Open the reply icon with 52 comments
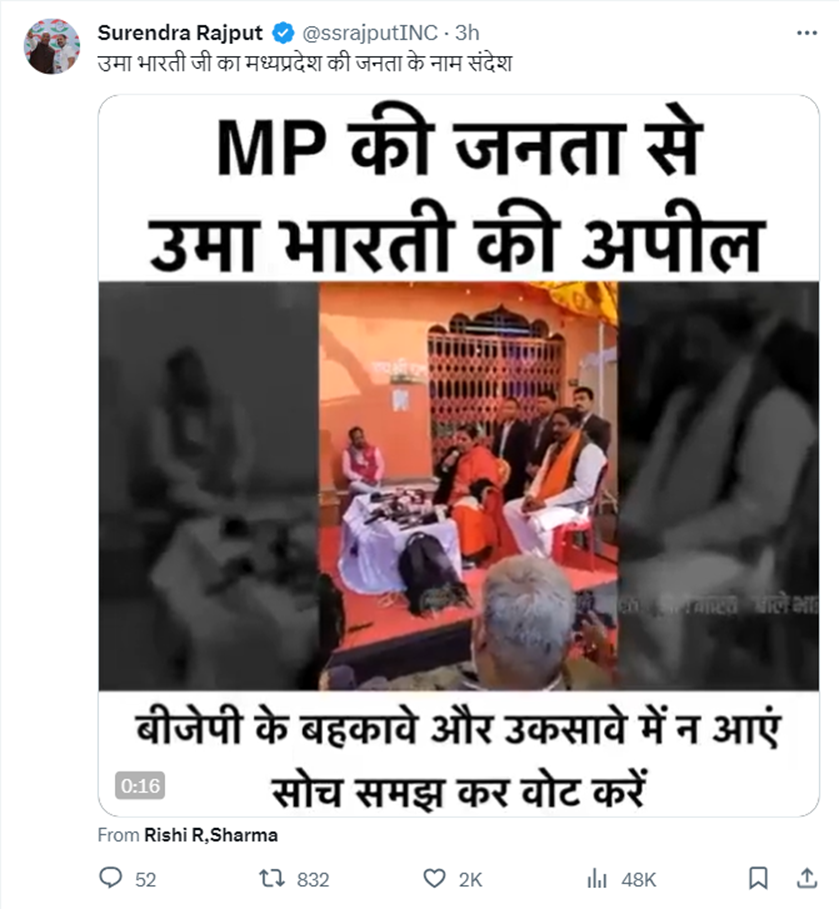The height and width of the screenshot is (909, 839). [x=110, y=878]
